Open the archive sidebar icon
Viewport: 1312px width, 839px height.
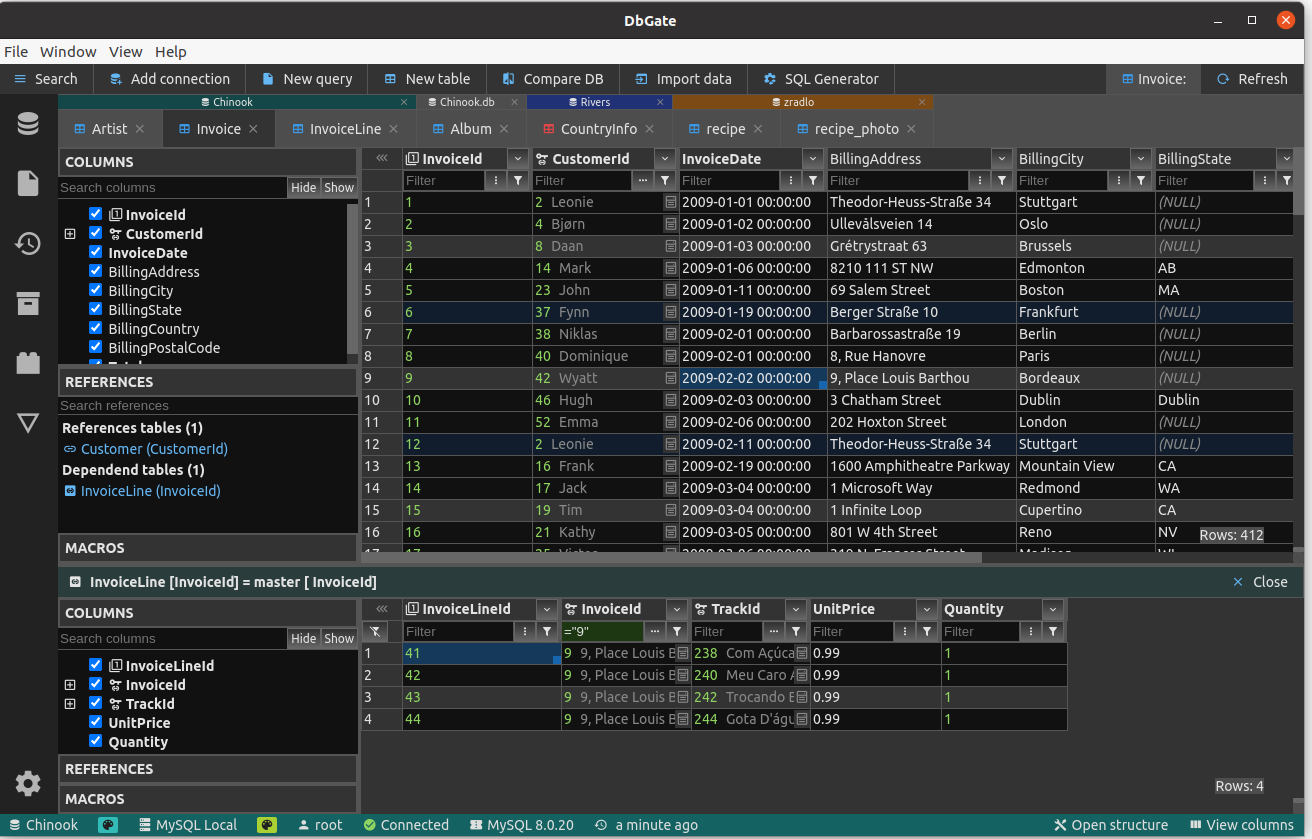28,303
